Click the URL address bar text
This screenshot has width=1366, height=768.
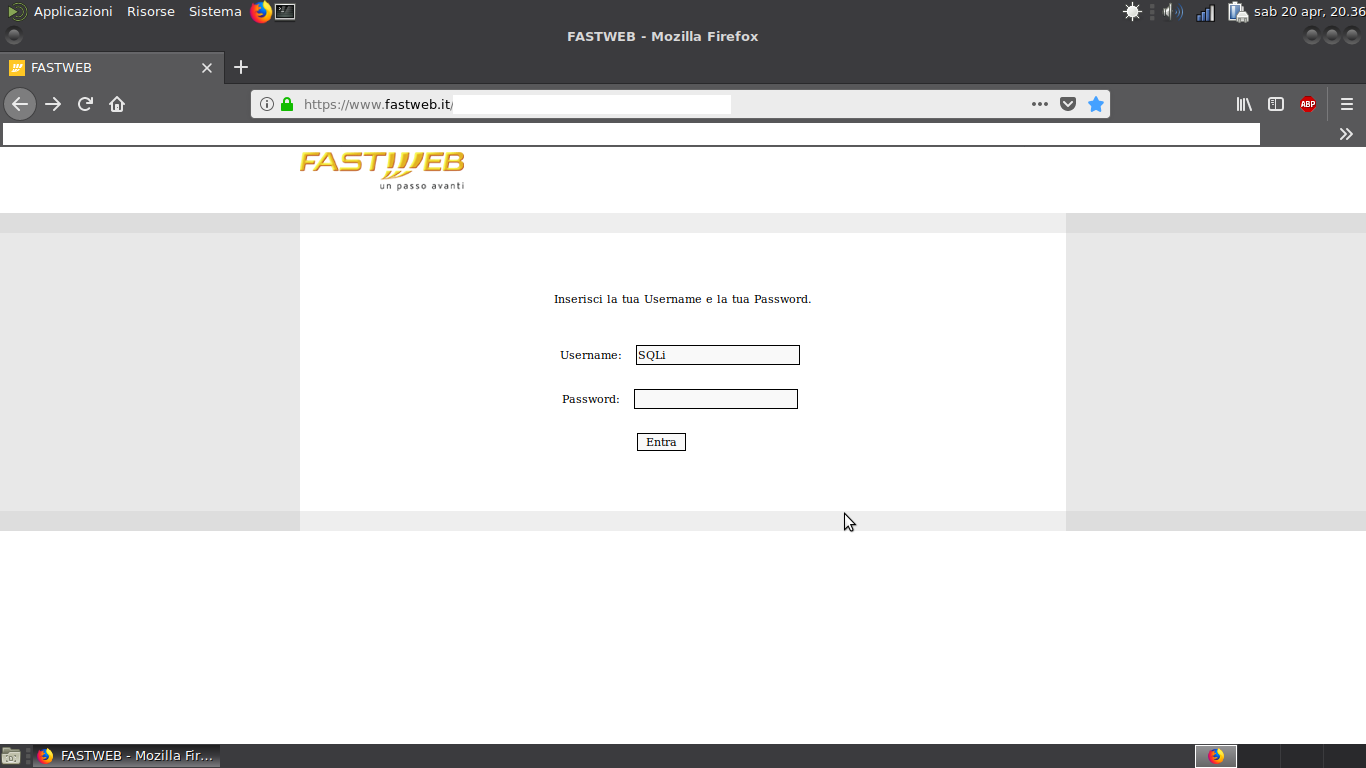tap(378, 104)
